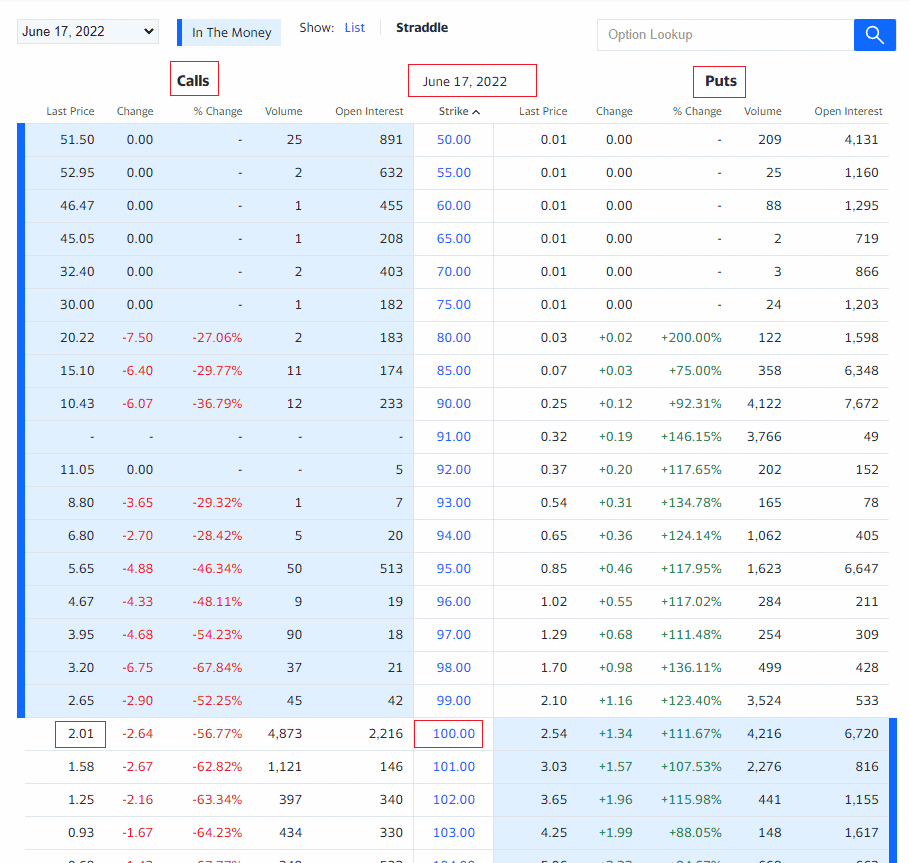Click the highlighted 2.01 call last price
This screenshot has width=909, height=863.
80,733
